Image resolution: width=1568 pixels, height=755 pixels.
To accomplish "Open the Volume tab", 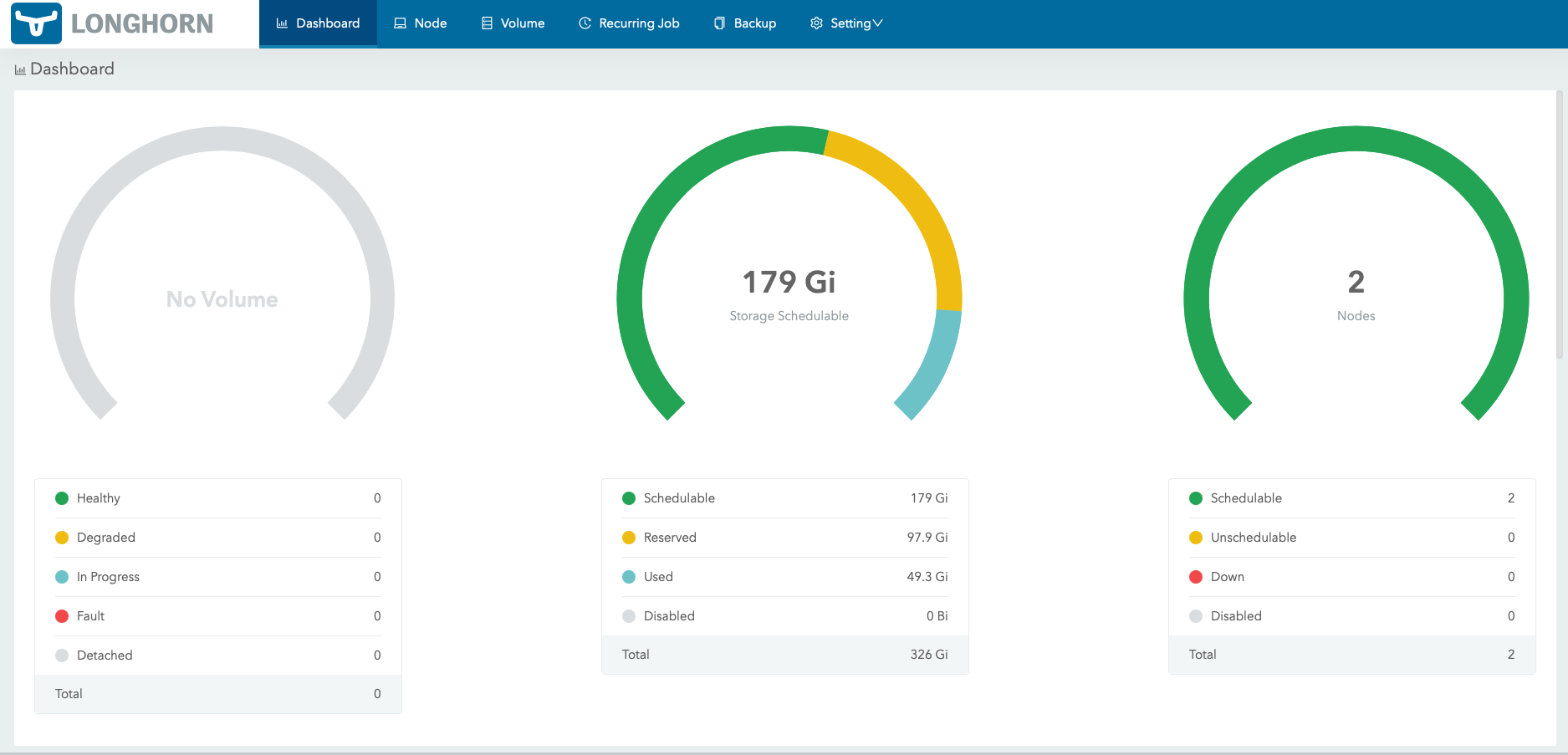I will point(513,23).
